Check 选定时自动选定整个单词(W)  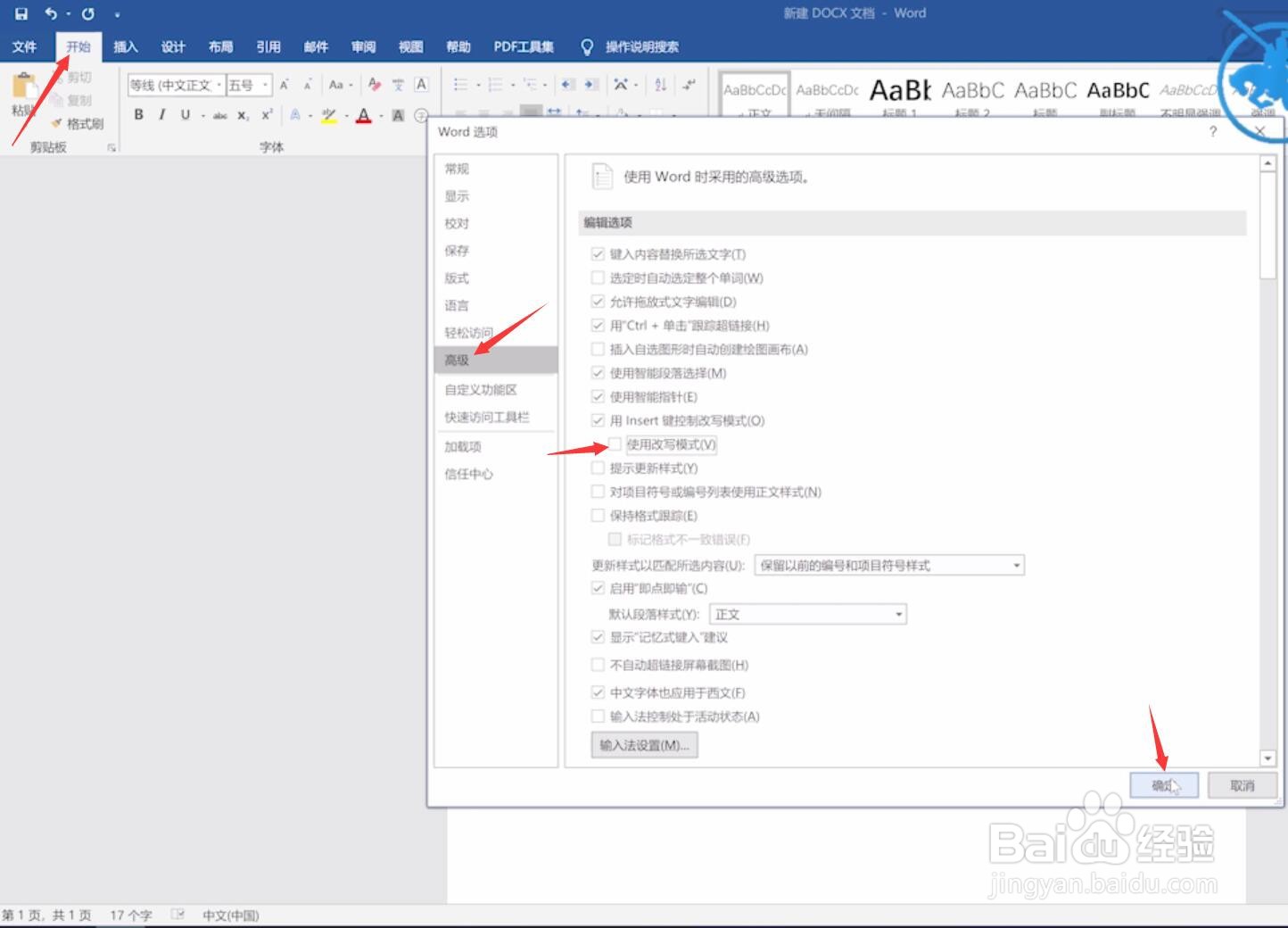598,278
